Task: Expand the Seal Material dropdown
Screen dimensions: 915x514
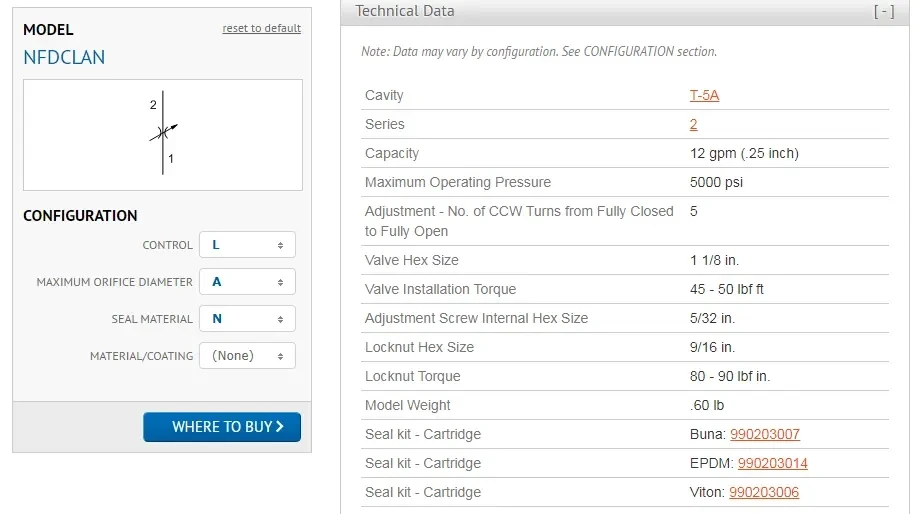Action: [247, 319]
